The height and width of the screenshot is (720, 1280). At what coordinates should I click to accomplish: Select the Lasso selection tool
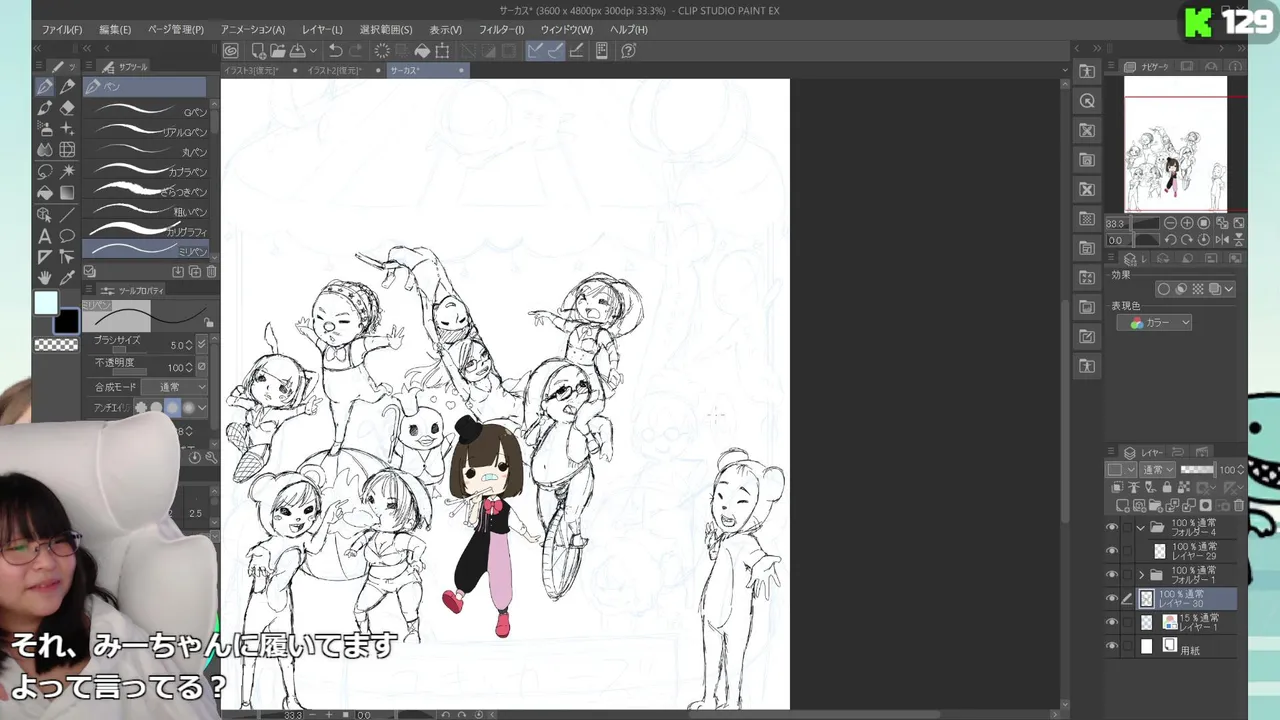45,171
